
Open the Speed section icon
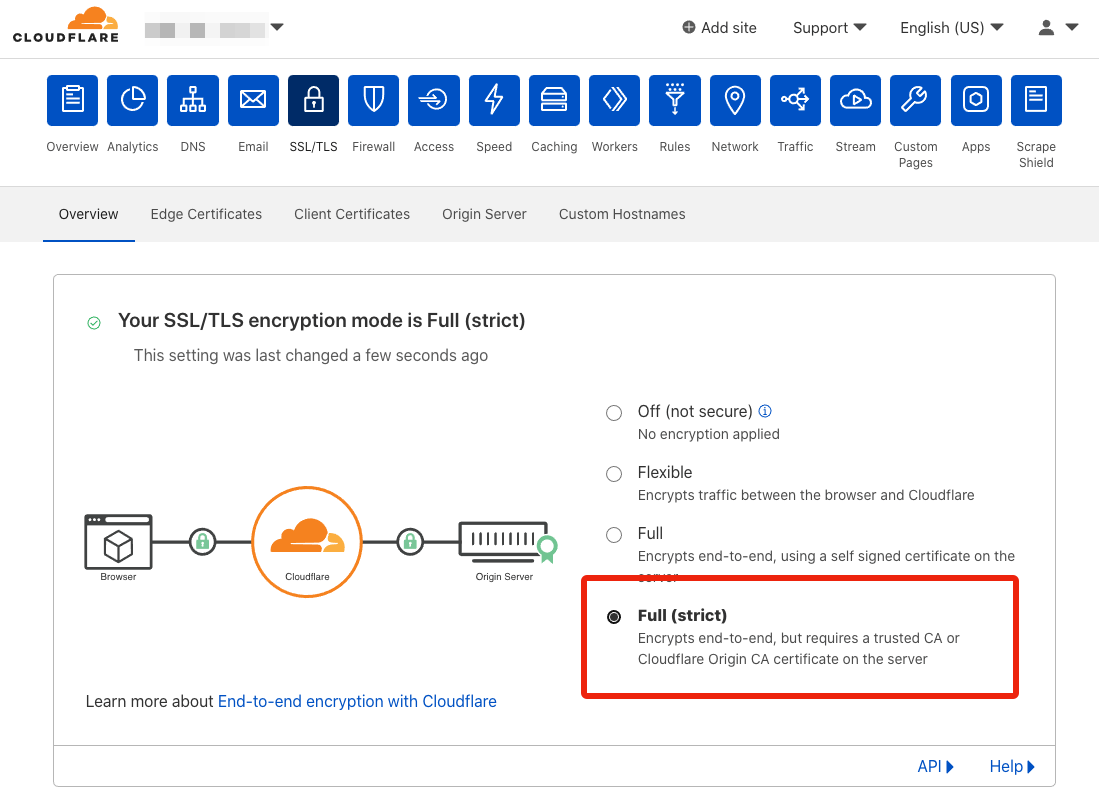click(493, 100)
